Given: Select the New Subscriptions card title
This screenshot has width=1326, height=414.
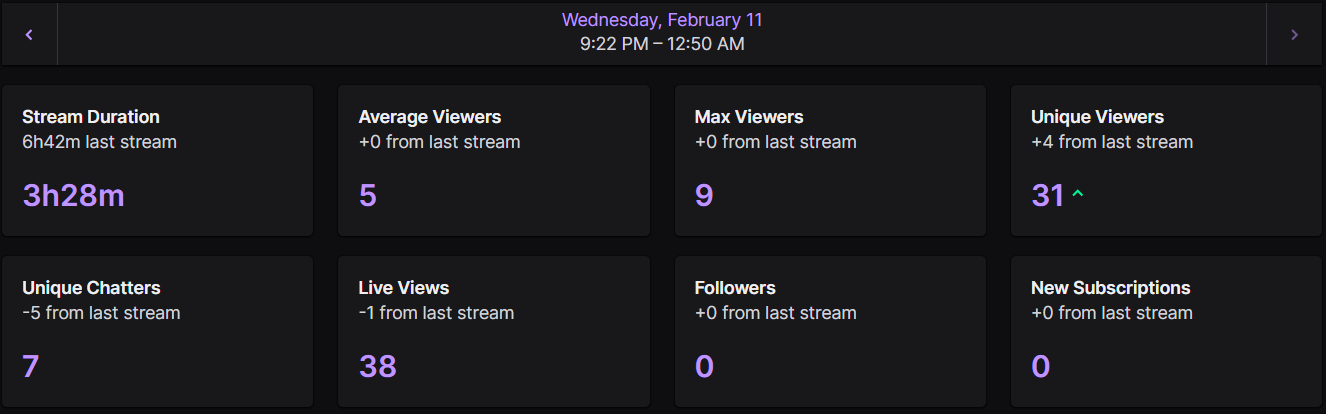Looking at the screenshot, I should click(x=1110, y=288).
